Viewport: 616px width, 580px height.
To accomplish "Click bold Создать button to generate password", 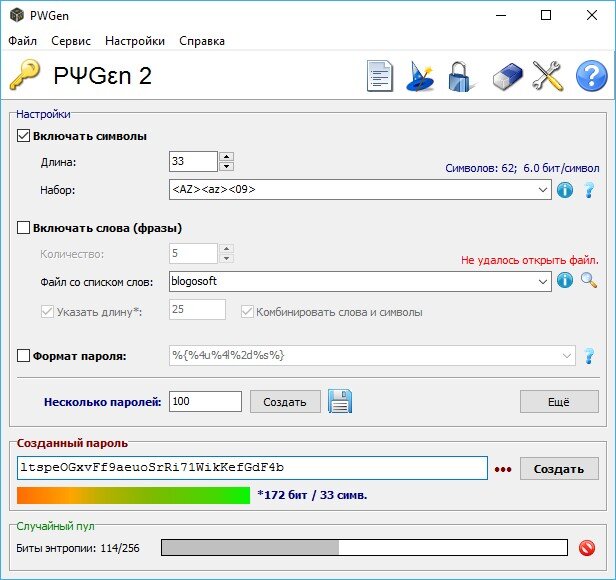I will pyautogui.click(x=559, y=468).
